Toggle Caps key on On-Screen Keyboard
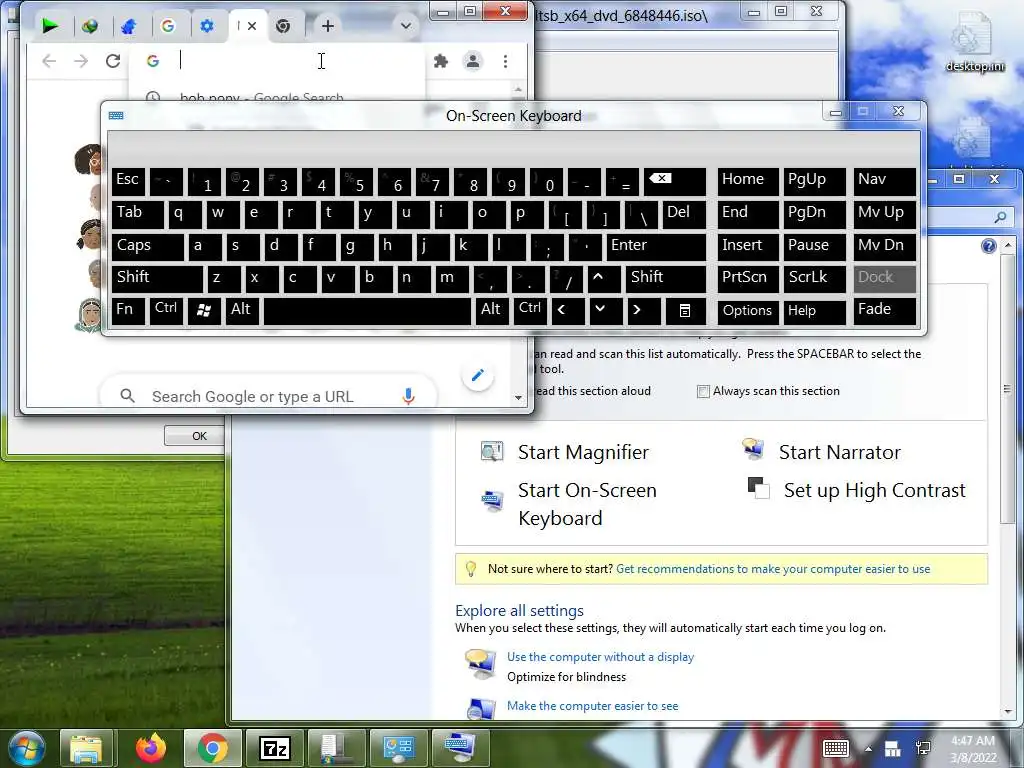The image size is (1024, 768). (148, 246)
